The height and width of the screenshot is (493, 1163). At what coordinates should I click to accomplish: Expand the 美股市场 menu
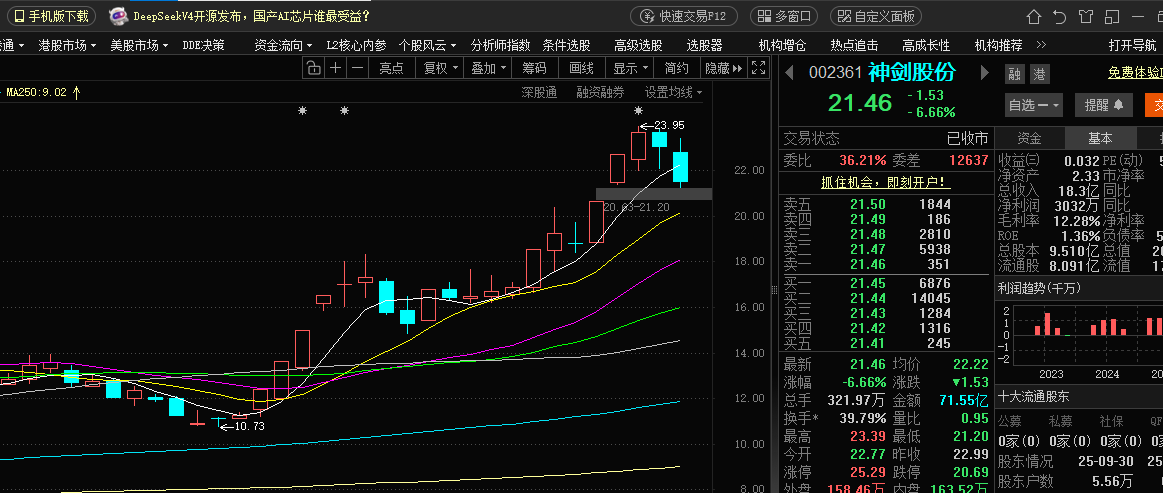pyautogui.click(x=139, y=45)
